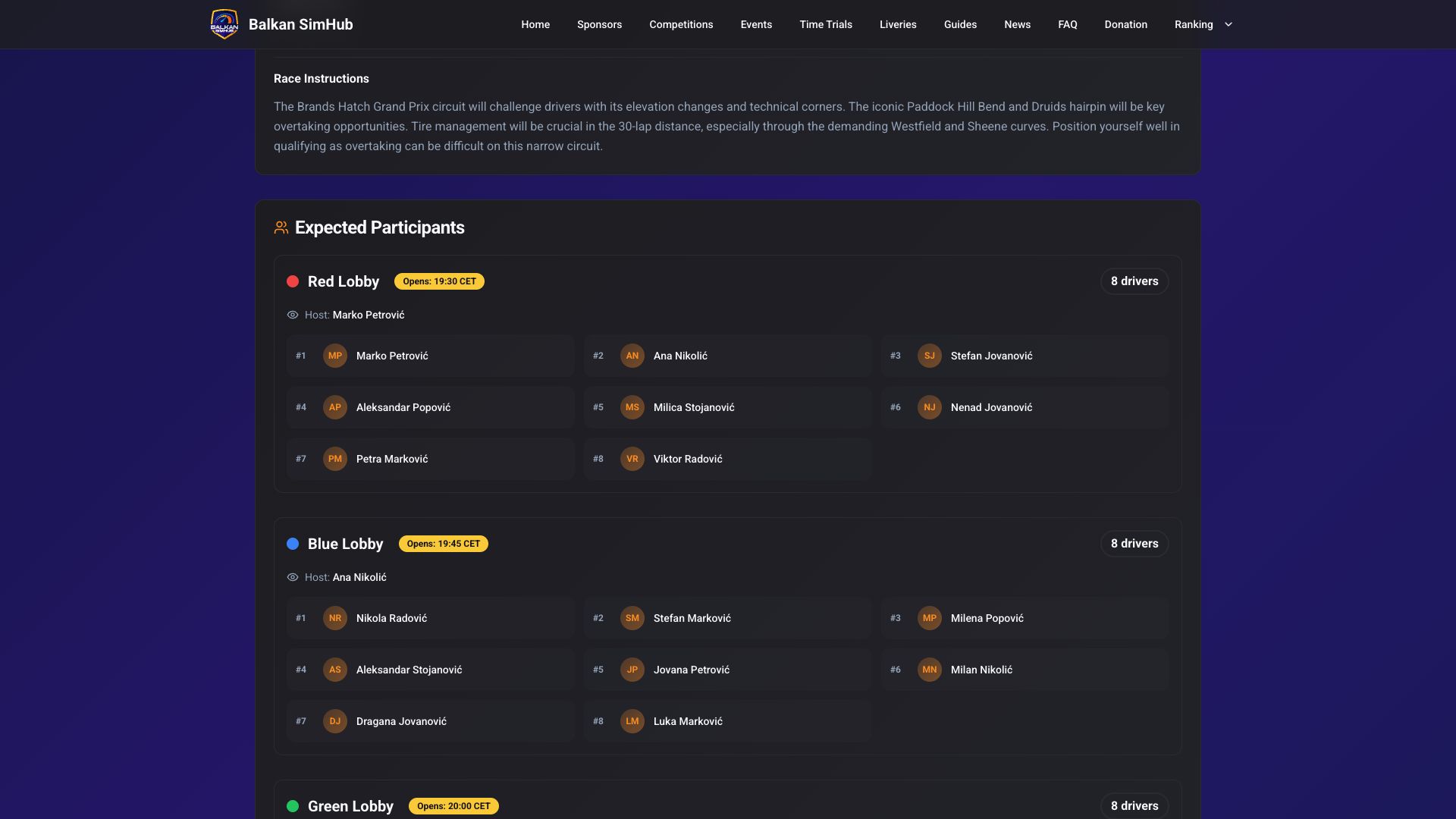This screenshot has height=819, width=1456.
Task: Click the eye icon beside Blue Lobby host
Action: pyautogui.click(x=293, y=577)
